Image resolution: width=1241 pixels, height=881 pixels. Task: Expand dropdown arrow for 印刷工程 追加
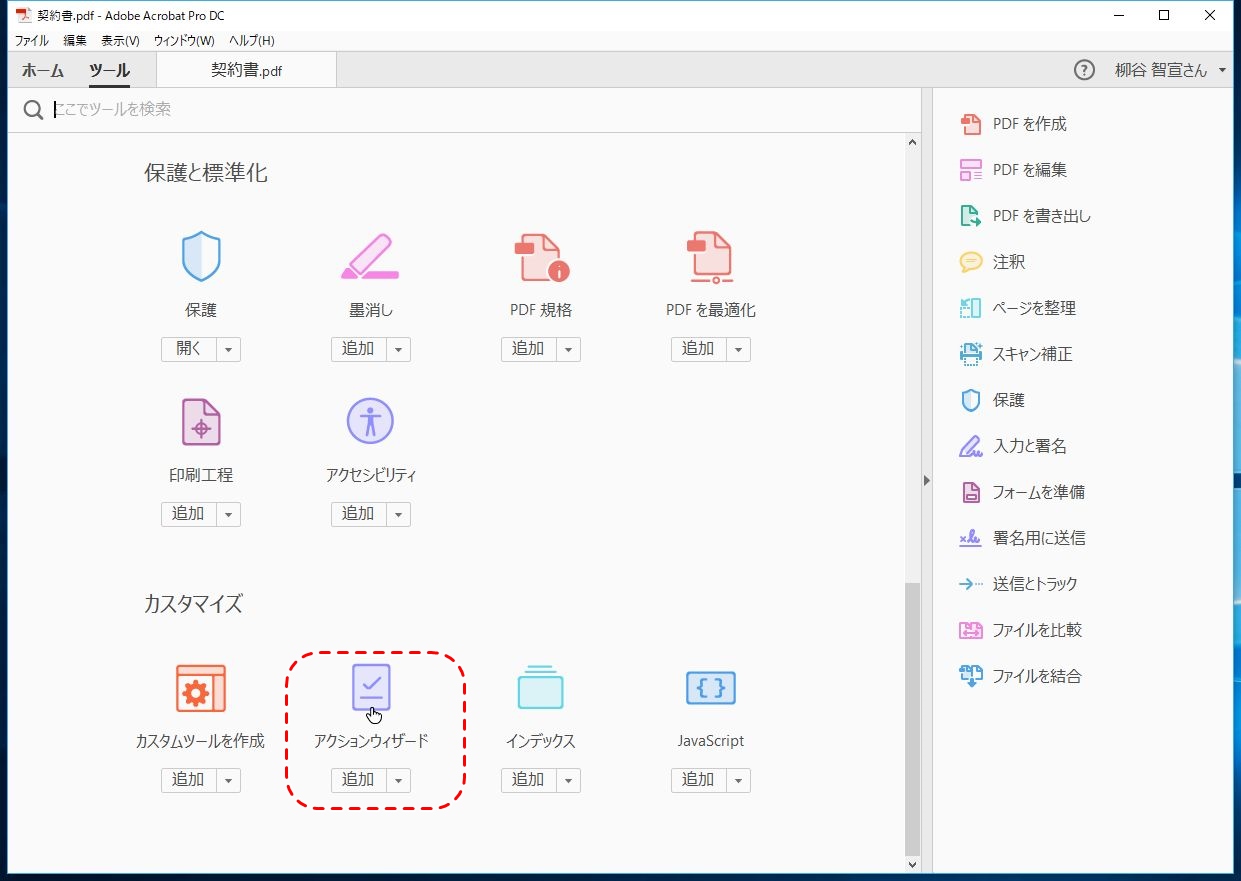click(229, 514)
